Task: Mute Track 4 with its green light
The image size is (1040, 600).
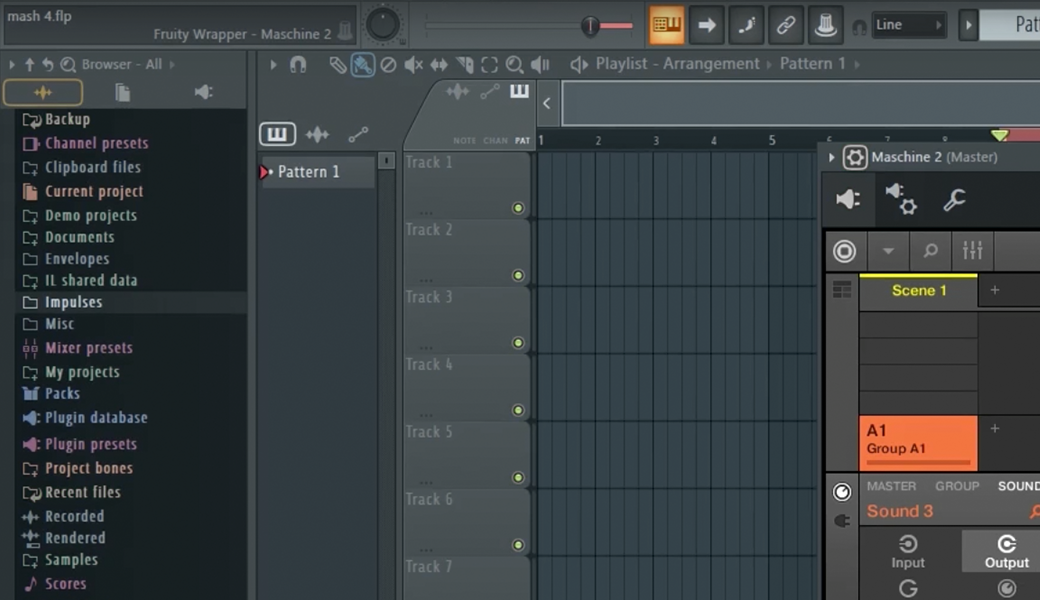Action: [518, 410]
